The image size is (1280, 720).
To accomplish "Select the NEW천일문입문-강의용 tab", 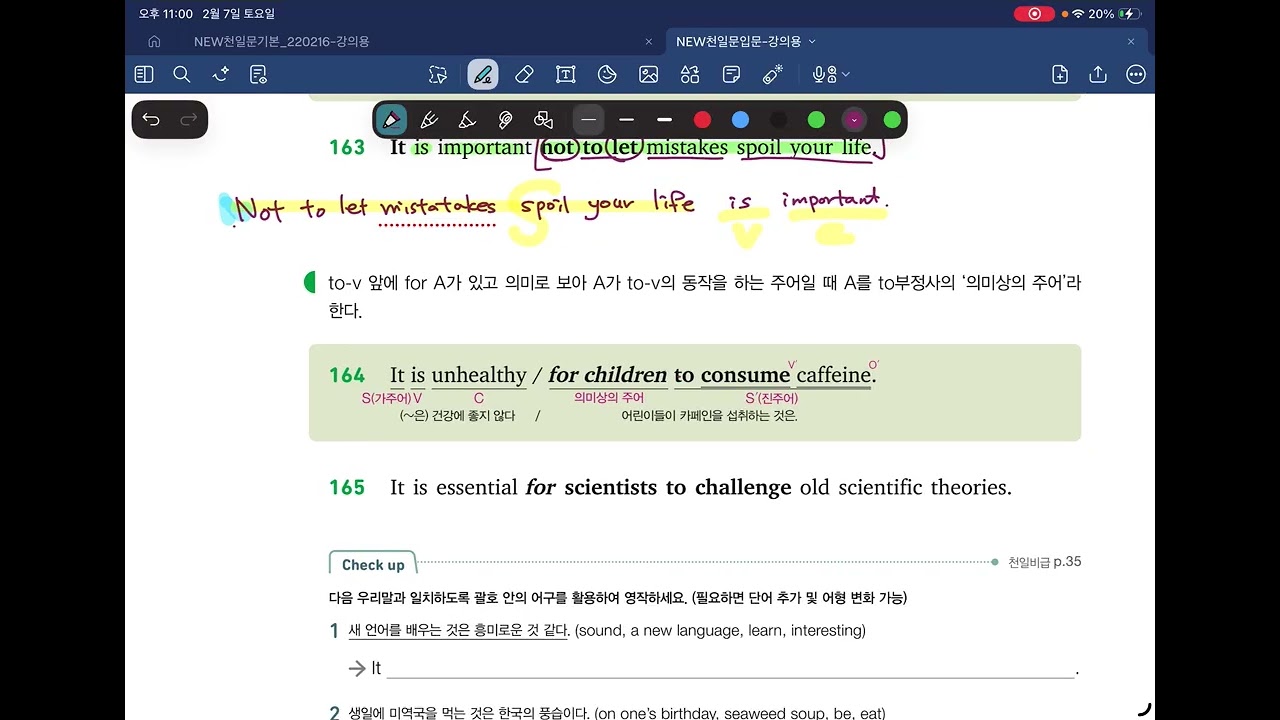I will click(739, 42).
